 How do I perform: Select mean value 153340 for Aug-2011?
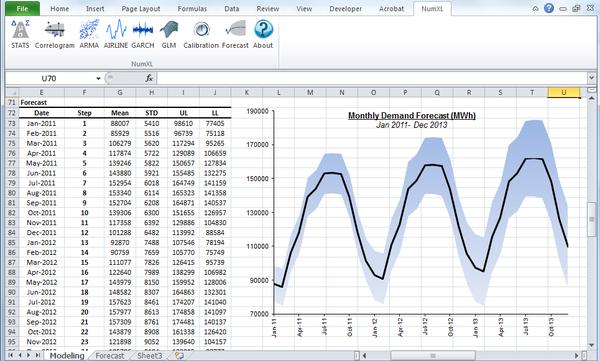(x=120, y=193)
